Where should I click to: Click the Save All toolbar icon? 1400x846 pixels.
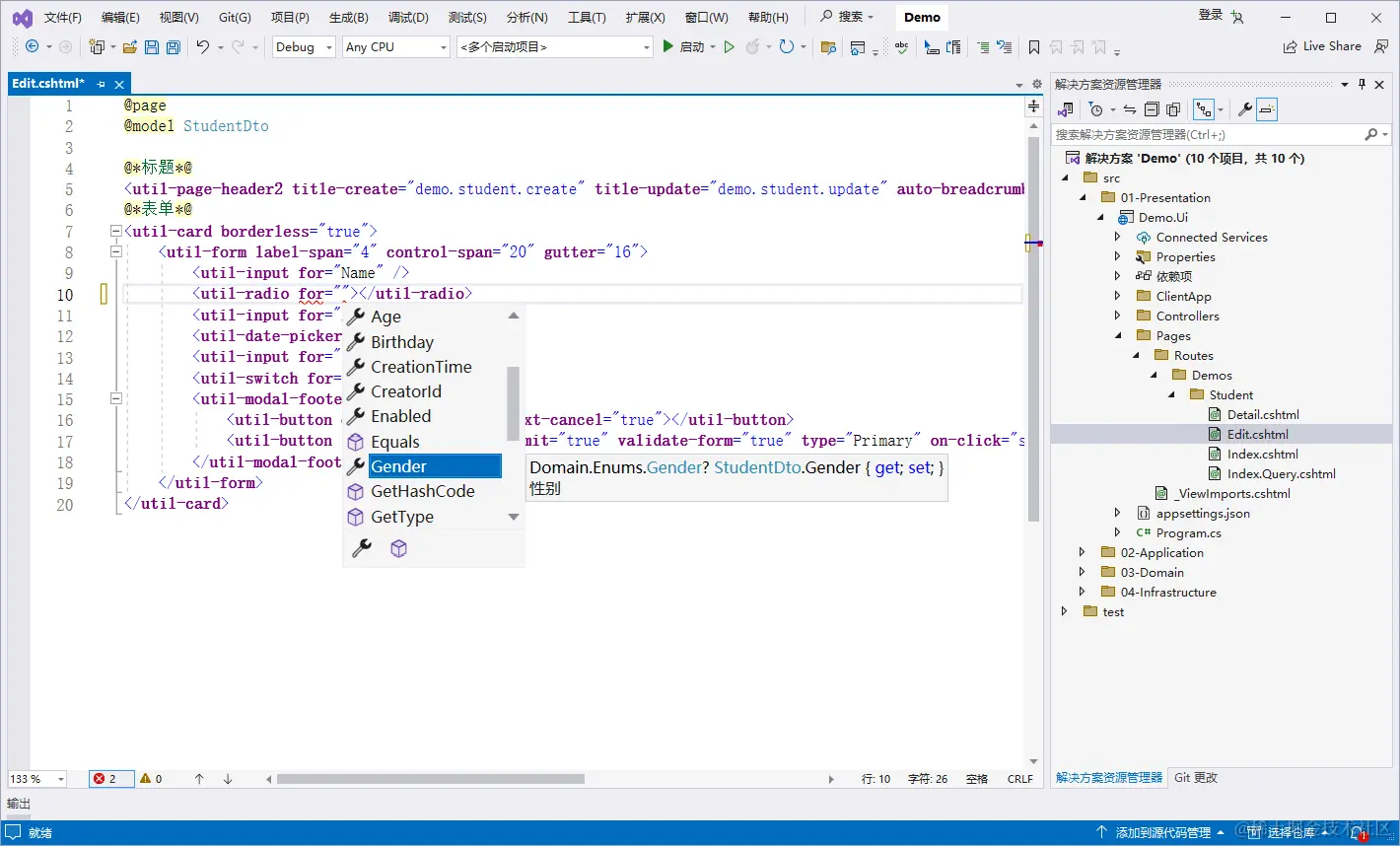pyautogui.click(x=174, y=46)
